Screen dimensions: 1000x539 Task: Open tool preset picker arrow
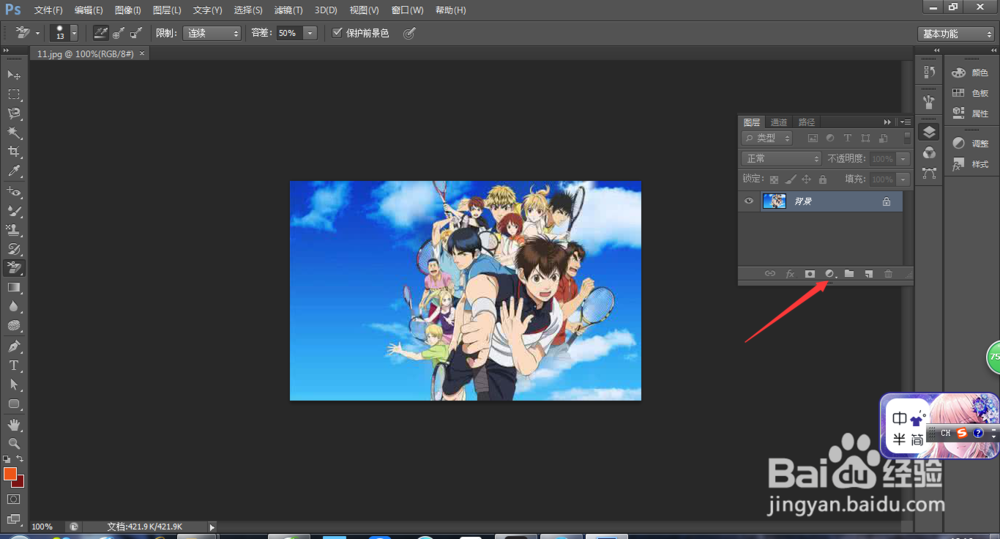tap(38, 33)
